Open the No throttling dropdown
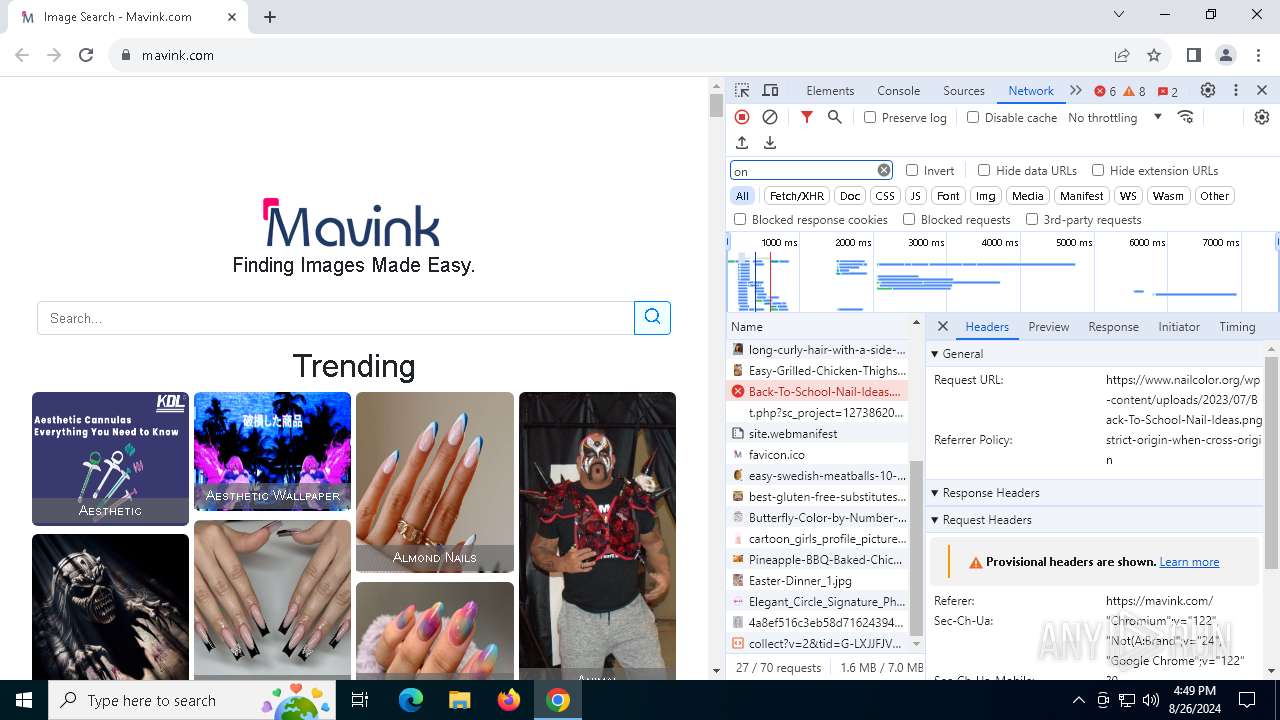Screen dimensions: 1280x720 click(x=1114, y=117)
